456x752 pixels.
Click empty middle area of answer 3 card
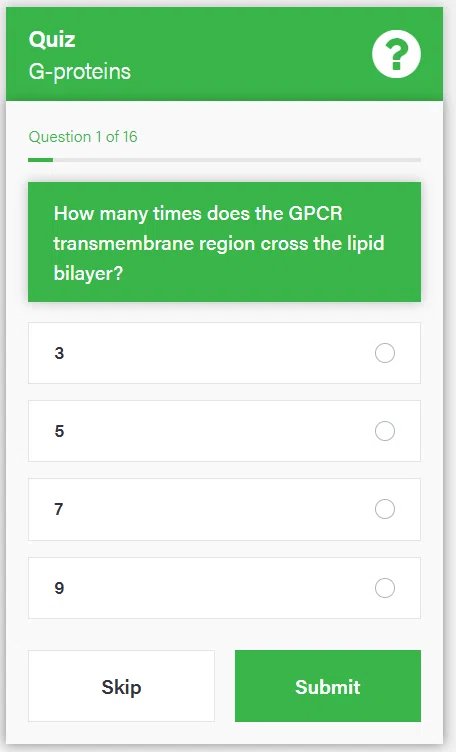click(x=216, y=353)
